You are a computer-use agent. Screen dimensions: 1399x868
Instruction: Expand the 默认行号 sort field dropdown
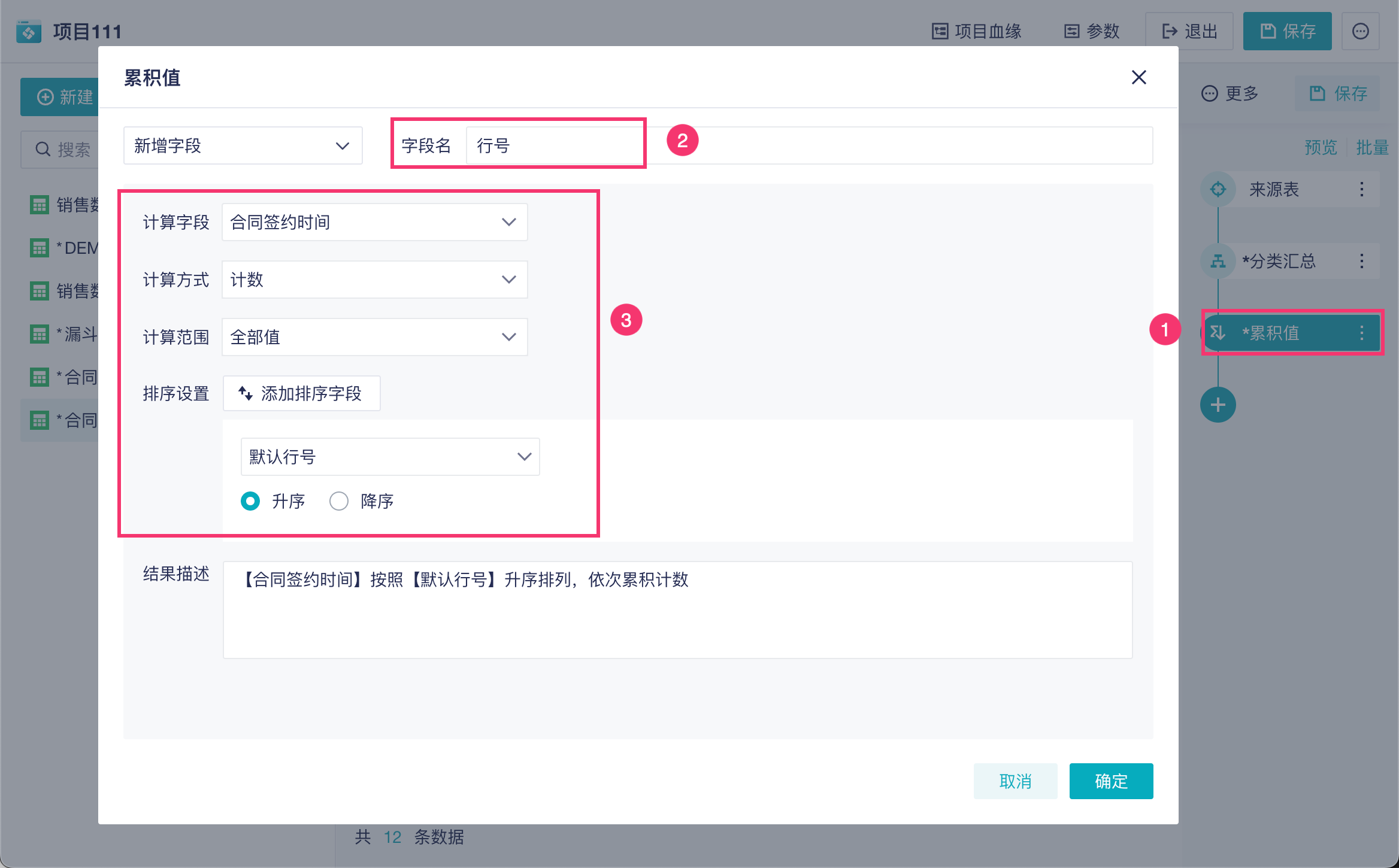pyautogui.click(x=390, y=457)
